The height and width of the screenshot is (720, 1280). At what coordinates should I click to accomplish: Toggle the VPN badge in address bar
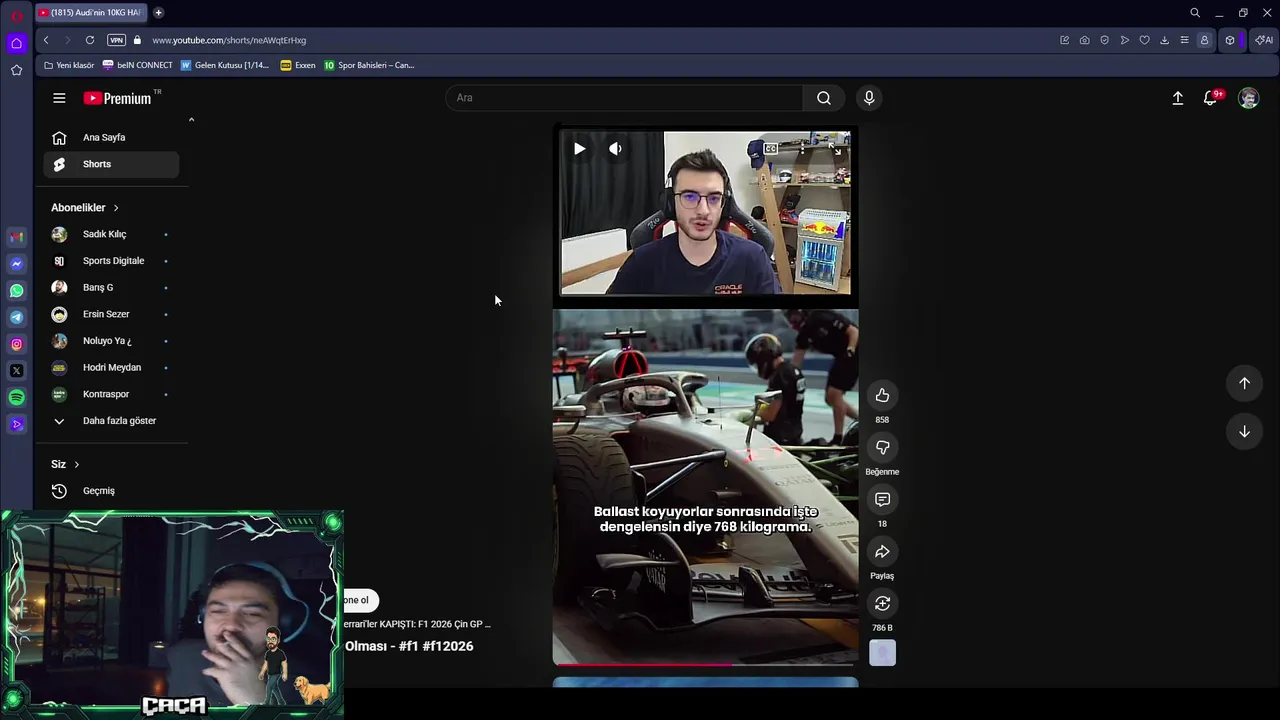click(x=116, y=40)
